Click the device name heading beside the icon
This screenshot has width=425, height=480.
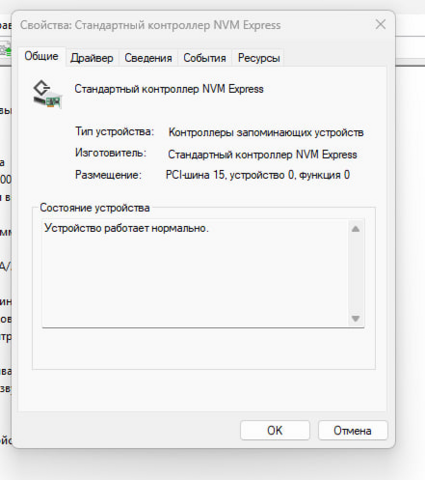(x=169, y=89)
